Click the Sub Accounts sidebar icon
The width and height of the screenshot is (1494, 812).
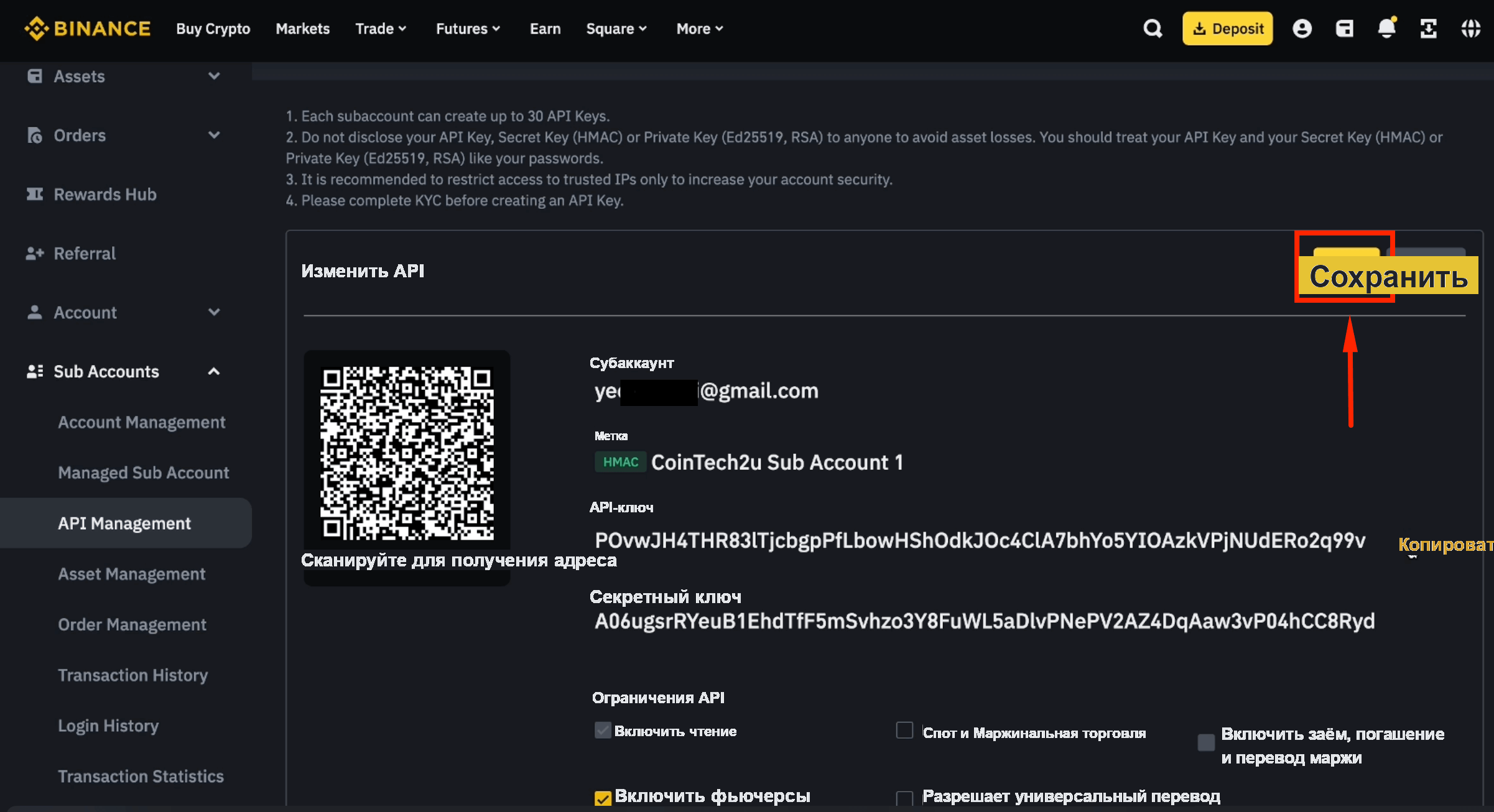pyautogui.click(x=35, y=371)
